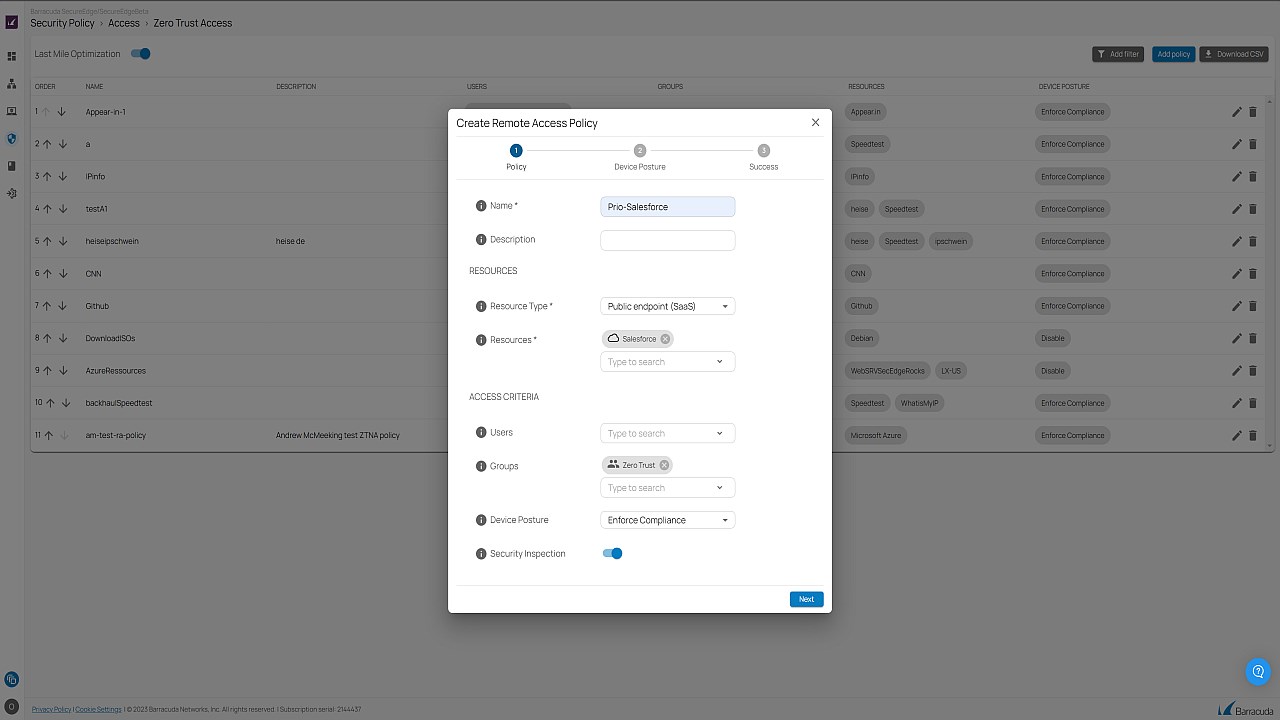The image size is (1280, 720).
Task: Remove the Salesforce resource chip
Action: [x=665, y=339]
